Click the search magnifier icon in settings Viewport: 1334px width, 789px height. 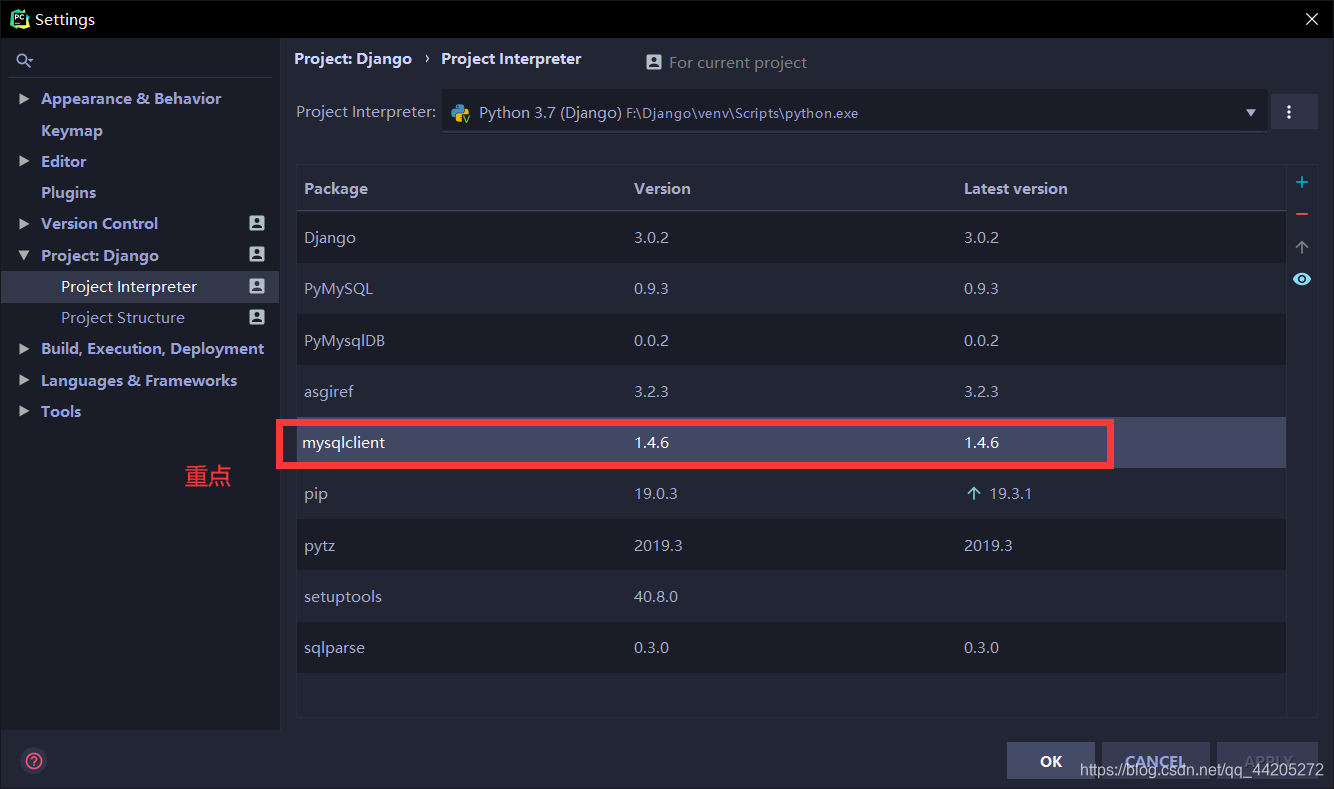[24, 61]
